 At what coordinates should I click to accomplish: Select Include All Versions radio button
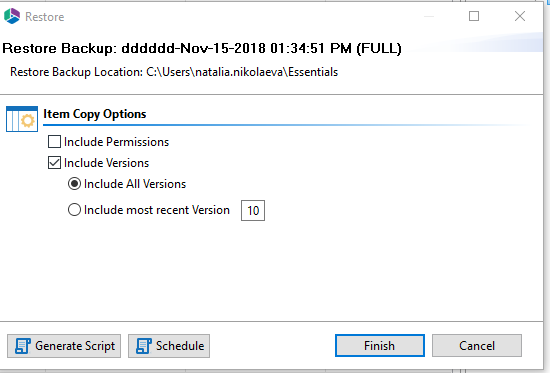(74, 184)
